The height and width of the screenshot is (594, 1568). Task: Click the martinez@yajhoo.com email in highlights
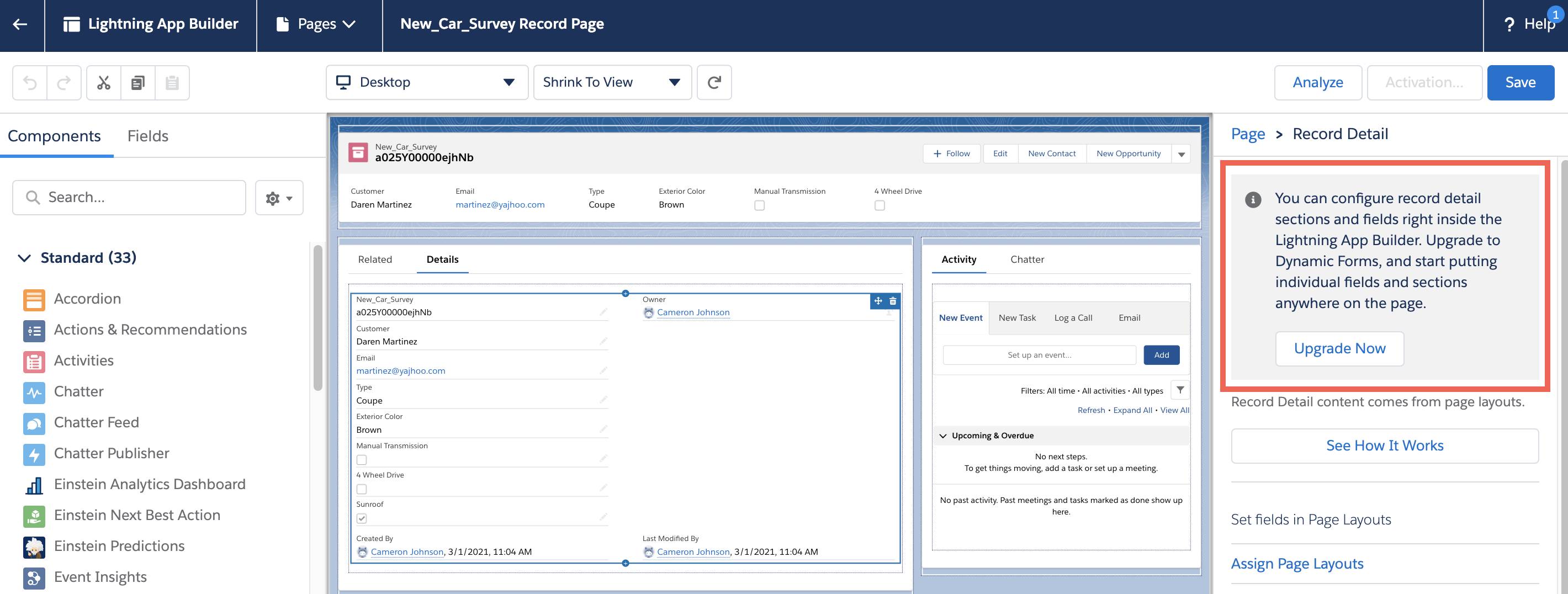[x=500, y=205]
